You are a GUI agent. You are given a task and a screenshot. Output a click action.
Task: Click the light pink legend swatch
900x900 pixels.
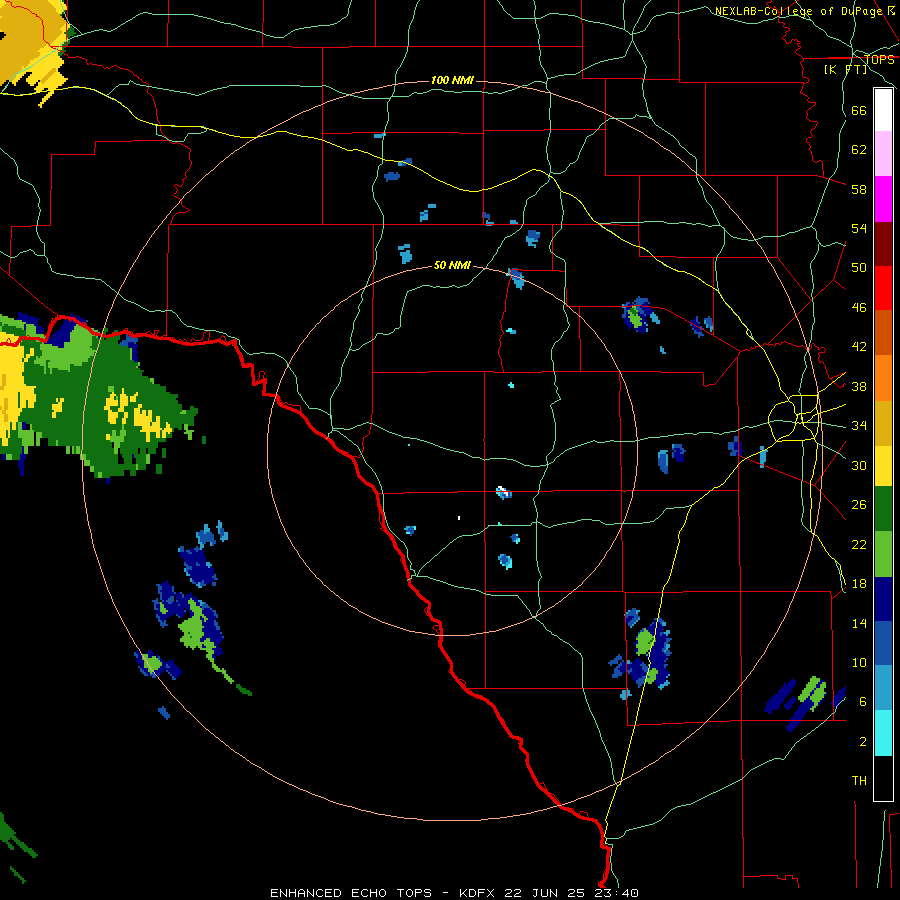883,153
